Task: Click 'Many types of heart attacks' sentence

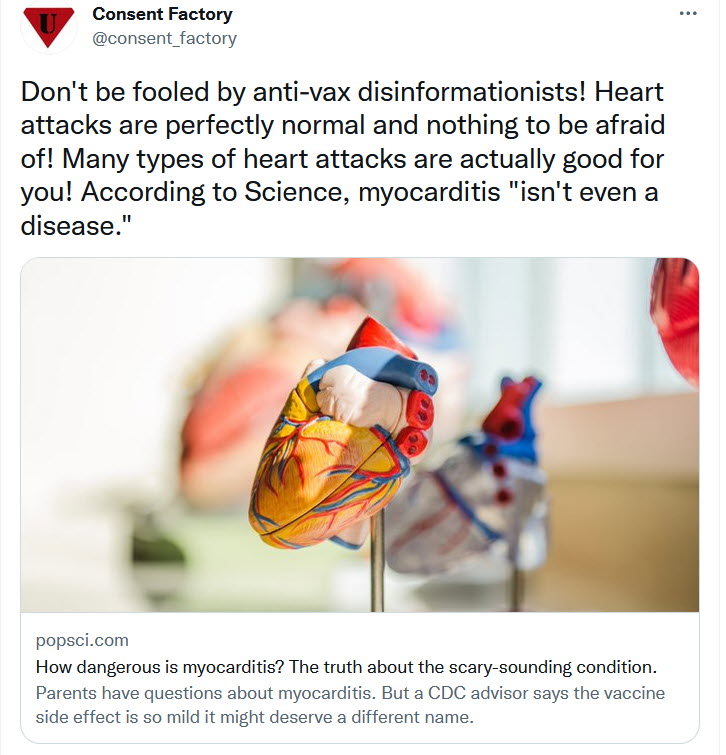Action: pos(150,160)
